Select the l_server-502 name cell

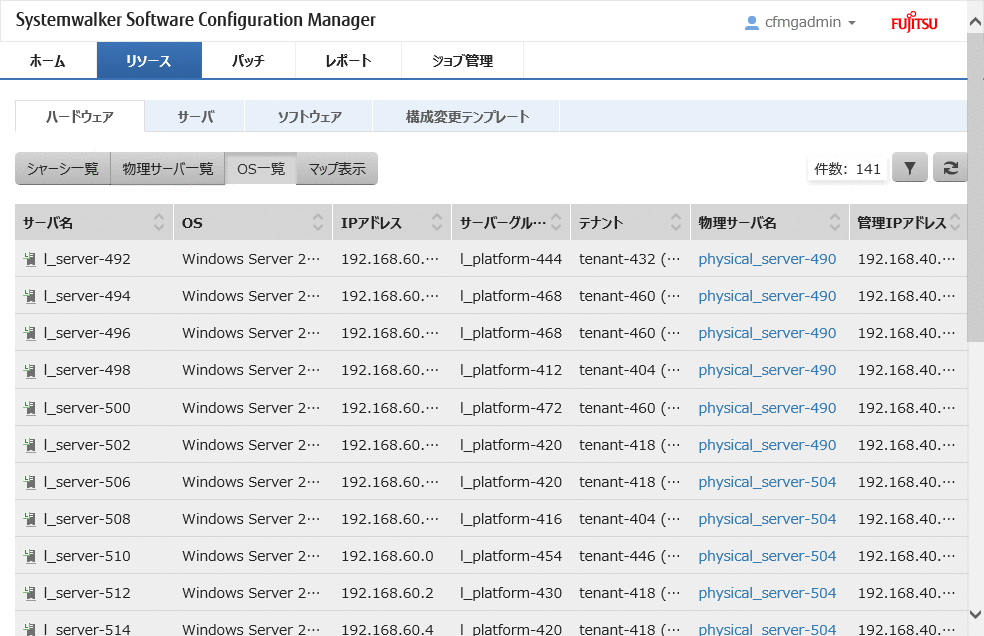point(94,445)
